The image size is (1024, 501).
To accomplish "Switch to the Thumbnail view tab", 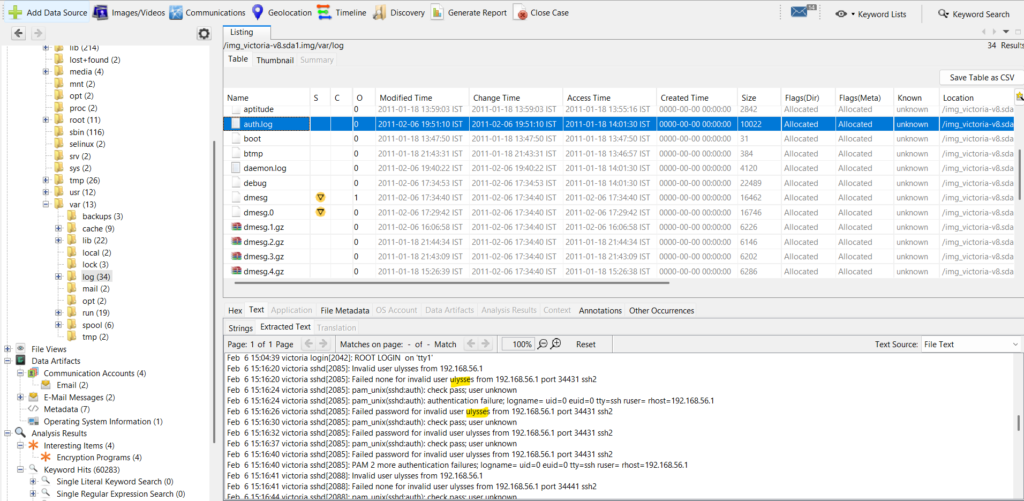I will click(x=275, y=59).
